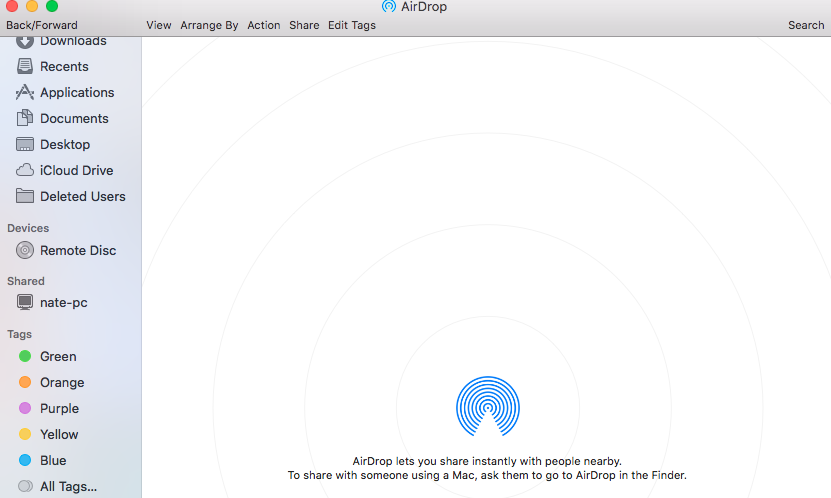The width and height of the screenshot is (831, 498).
Task: Click the green zoom window button
Action: (x=52, y=6)
